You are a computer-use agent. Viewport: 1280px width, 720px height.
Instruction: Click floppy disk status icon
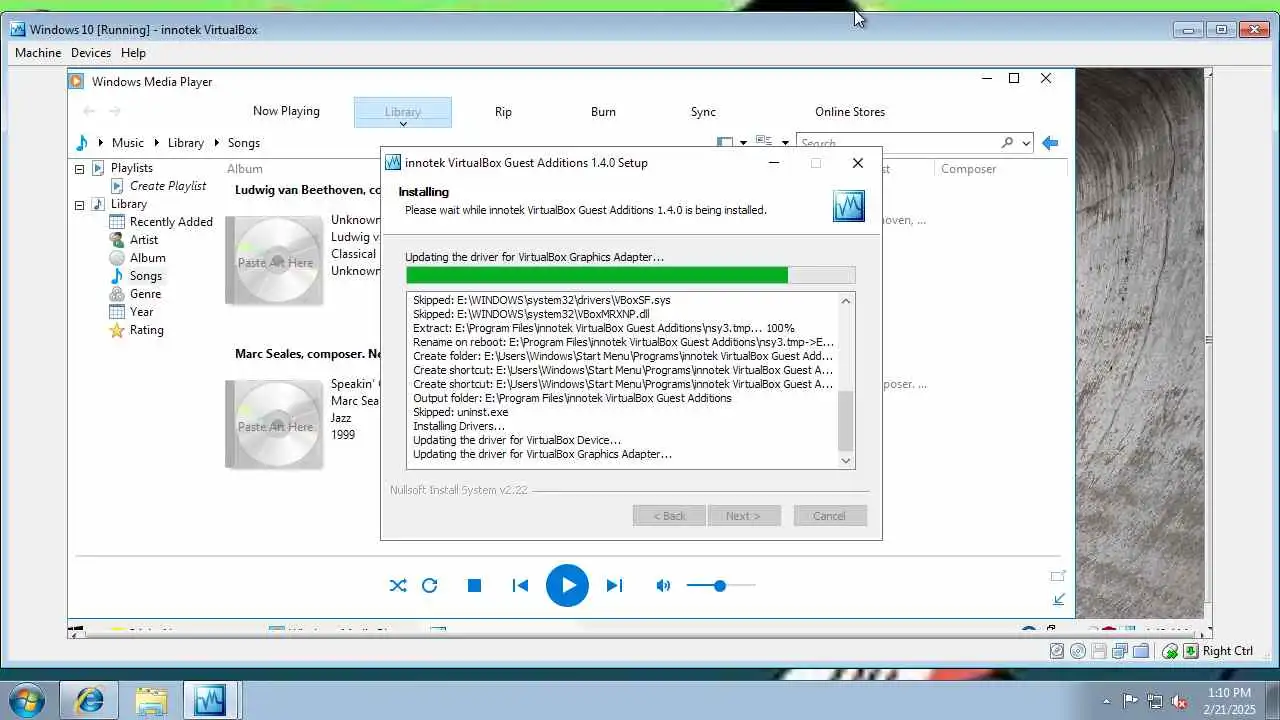pos(1099,651)
